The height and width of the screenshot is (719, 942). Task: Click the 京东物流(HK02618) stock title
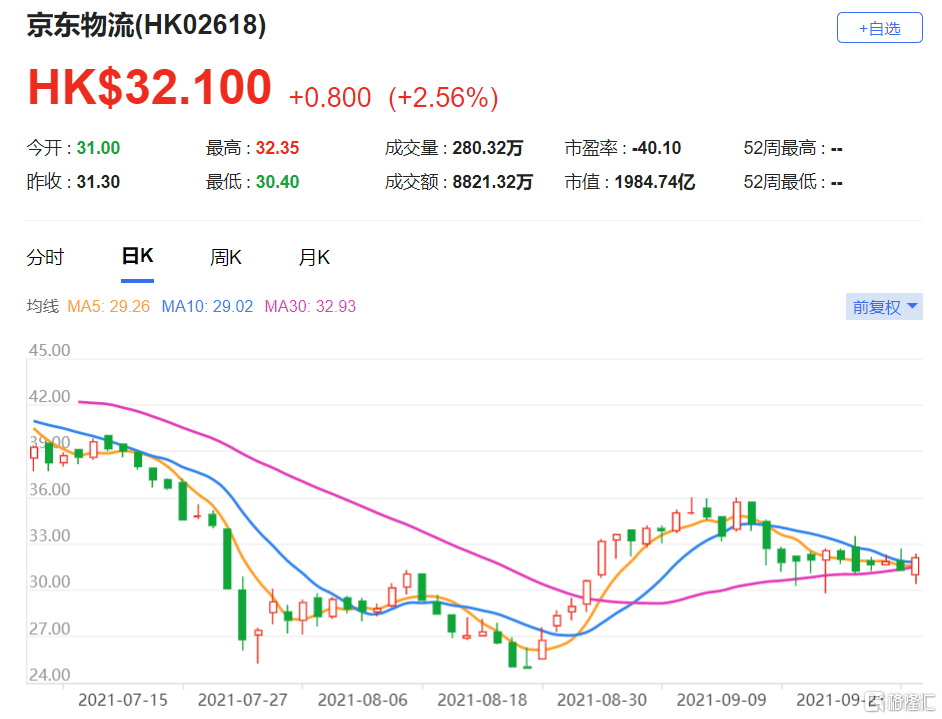(x=146, y=26)
